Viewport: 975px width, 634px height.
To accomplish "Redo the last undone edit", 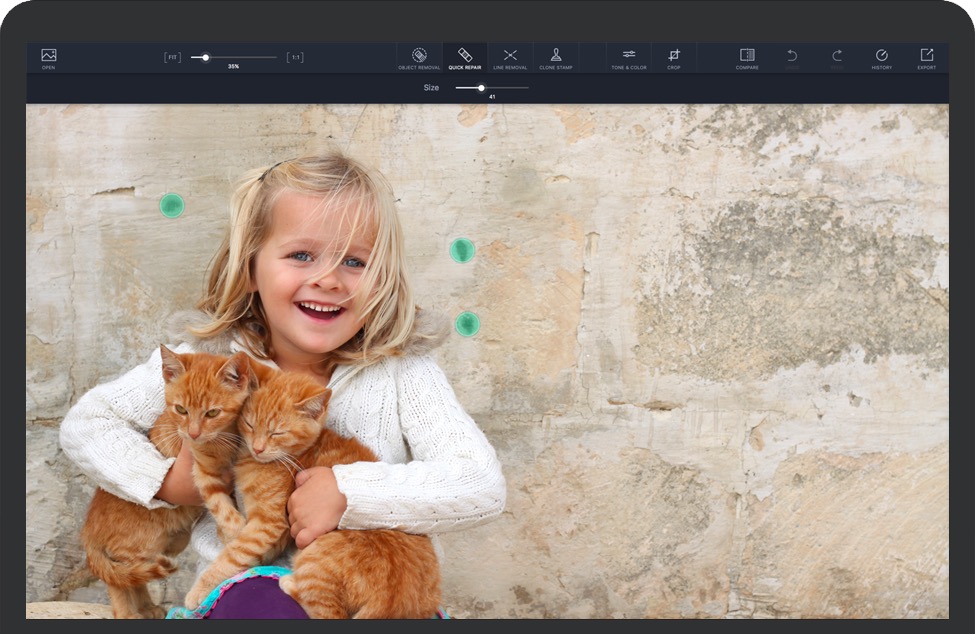I will [x=837, y=57].
